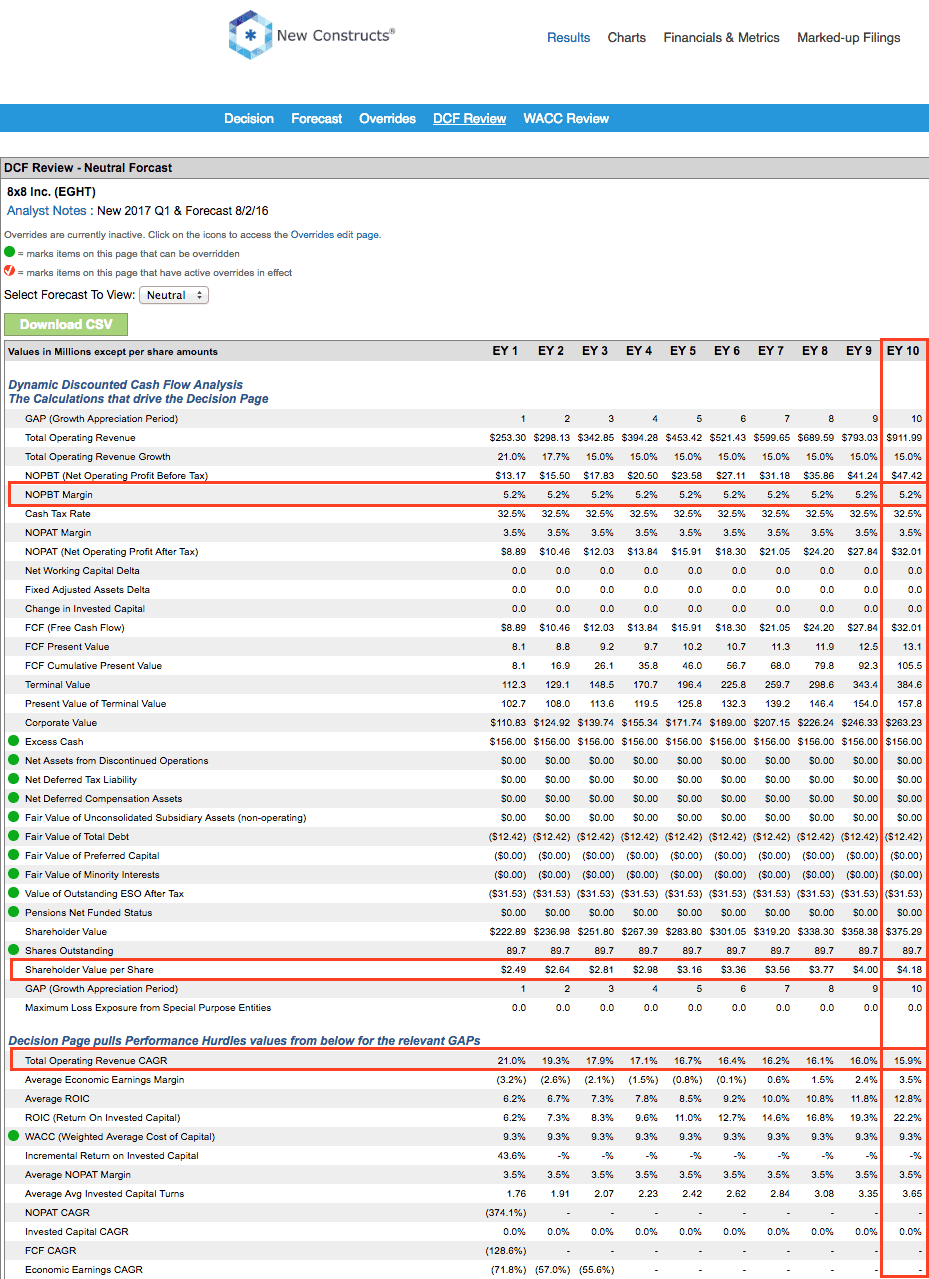Click override dot for Net Deferred Tax Liability

tap(13, 779)
